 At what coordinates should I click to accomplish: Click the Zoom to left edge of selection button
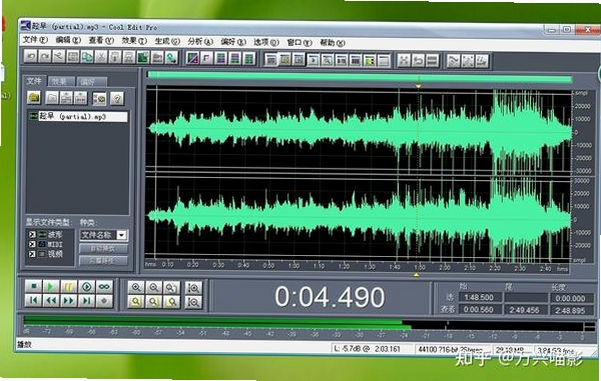click(x=154, y=302)
